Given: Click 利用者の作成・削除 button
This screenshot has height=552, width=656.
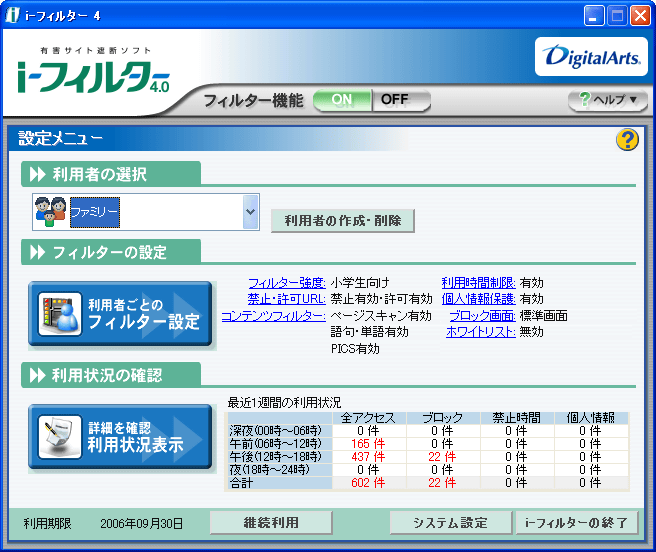Looking at the screenshot, I should 343,221.
